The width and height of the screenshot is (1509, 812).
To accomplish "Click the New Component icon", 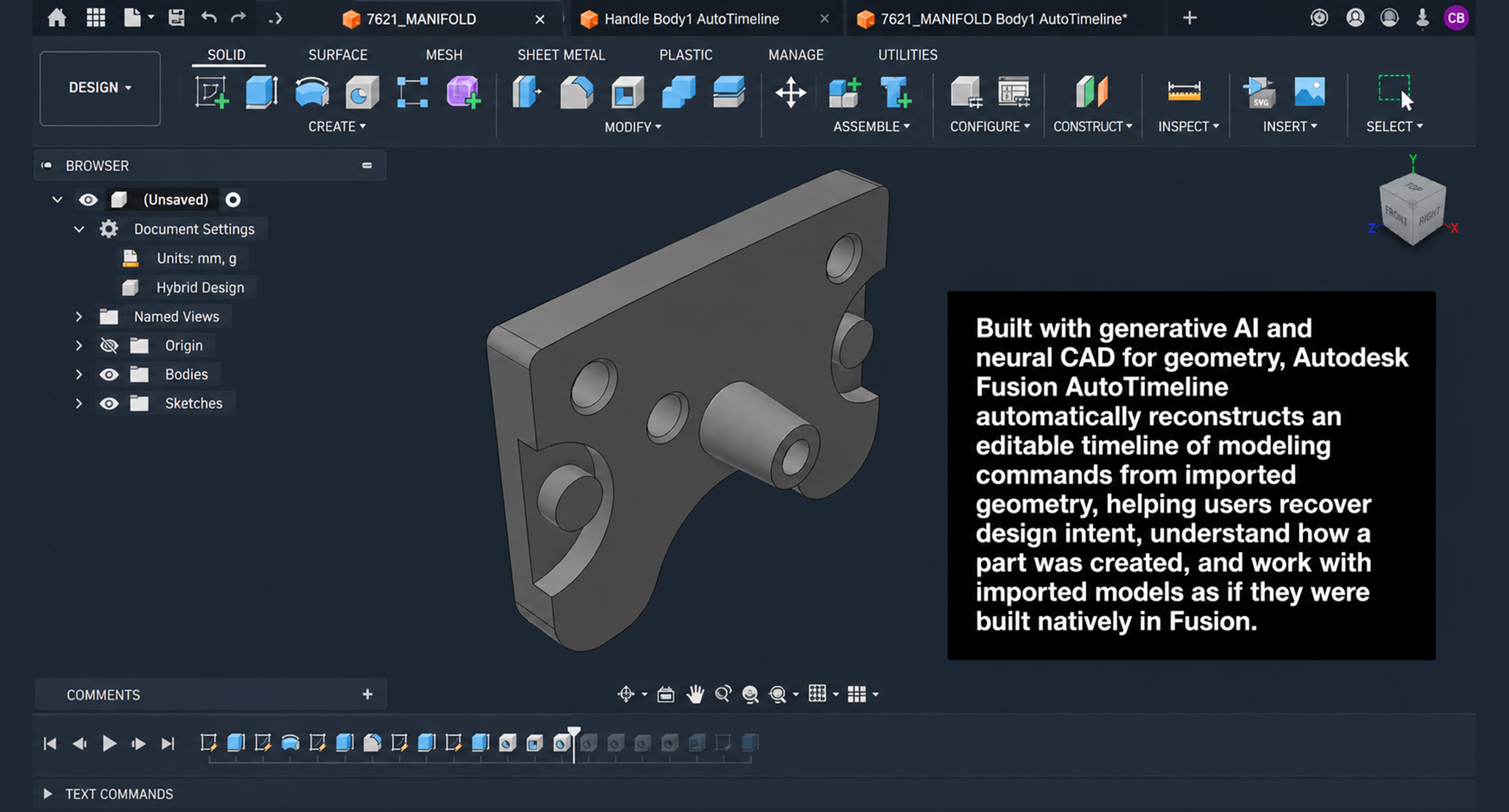I will pyautogui.click(x=845, y=93).
